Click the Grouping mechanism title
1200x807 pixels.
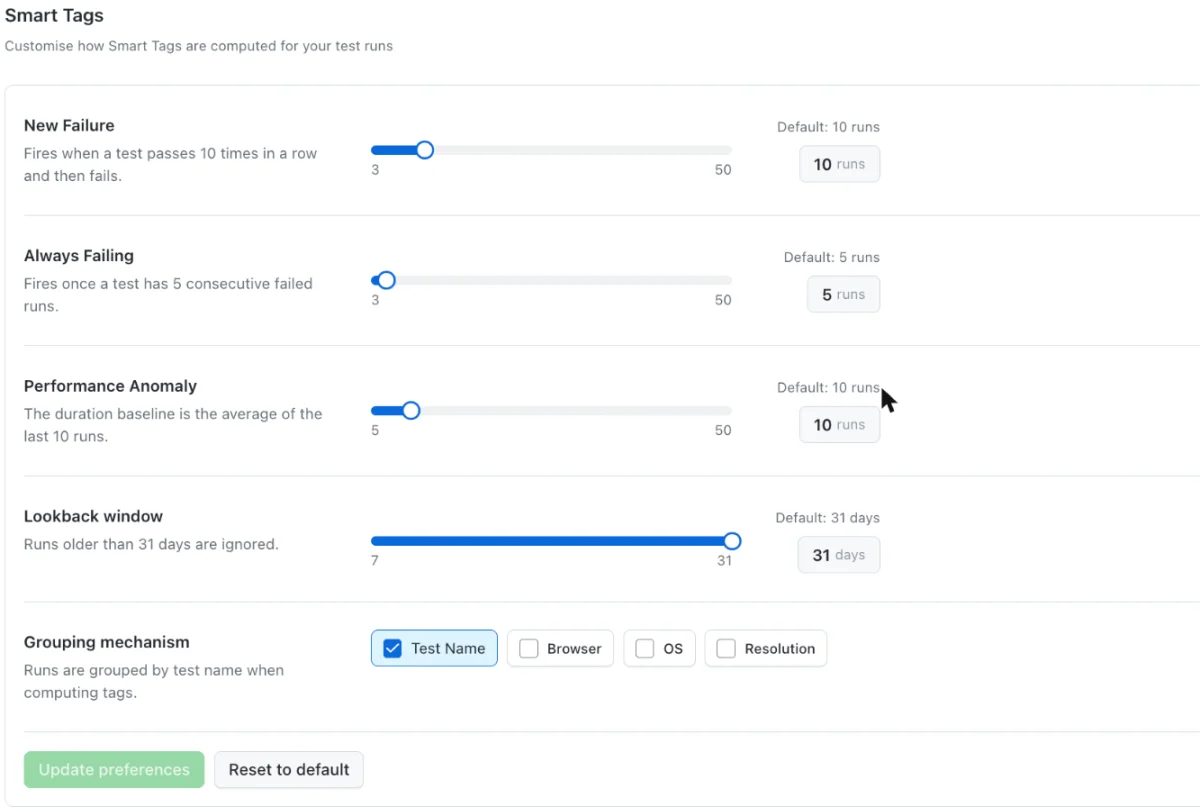tap(107, 642)
